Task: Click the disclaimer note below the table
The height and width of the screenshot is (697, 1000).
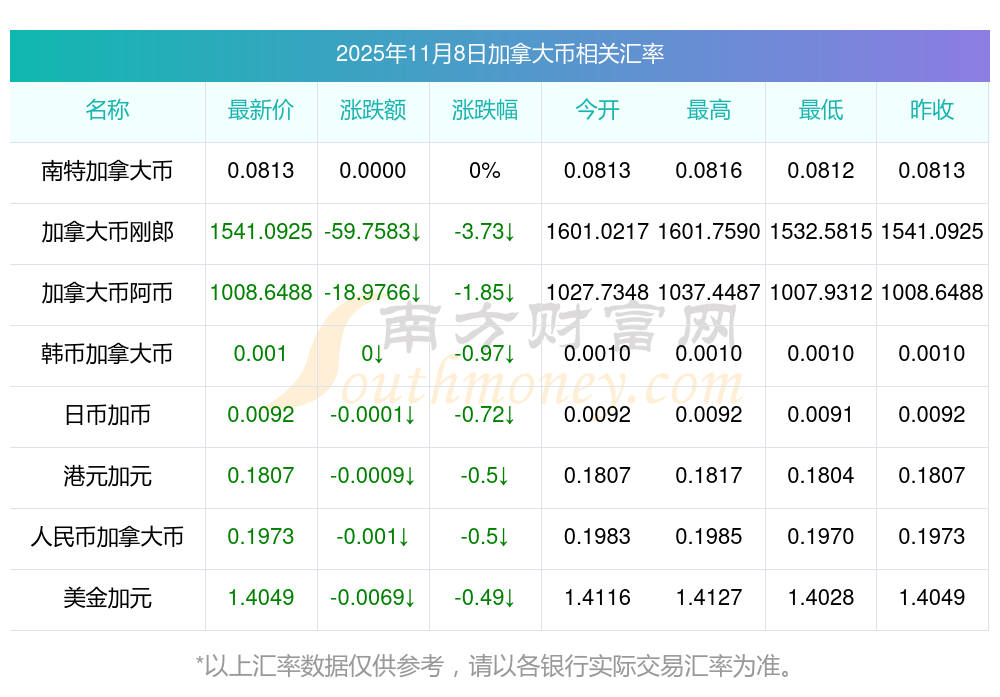Action: tap(499, 665)
